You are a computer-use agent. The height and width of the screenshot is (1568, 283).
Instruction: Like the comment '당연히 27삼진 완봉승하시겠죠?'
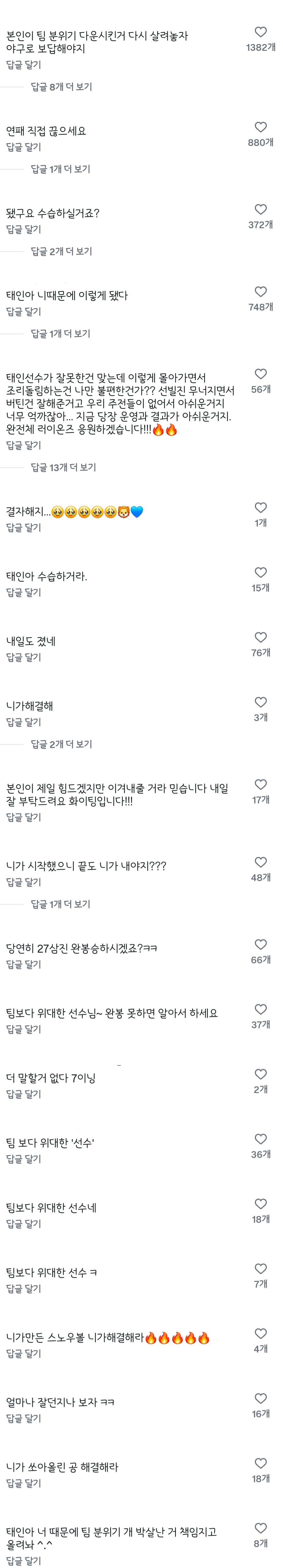pos(260,945)
